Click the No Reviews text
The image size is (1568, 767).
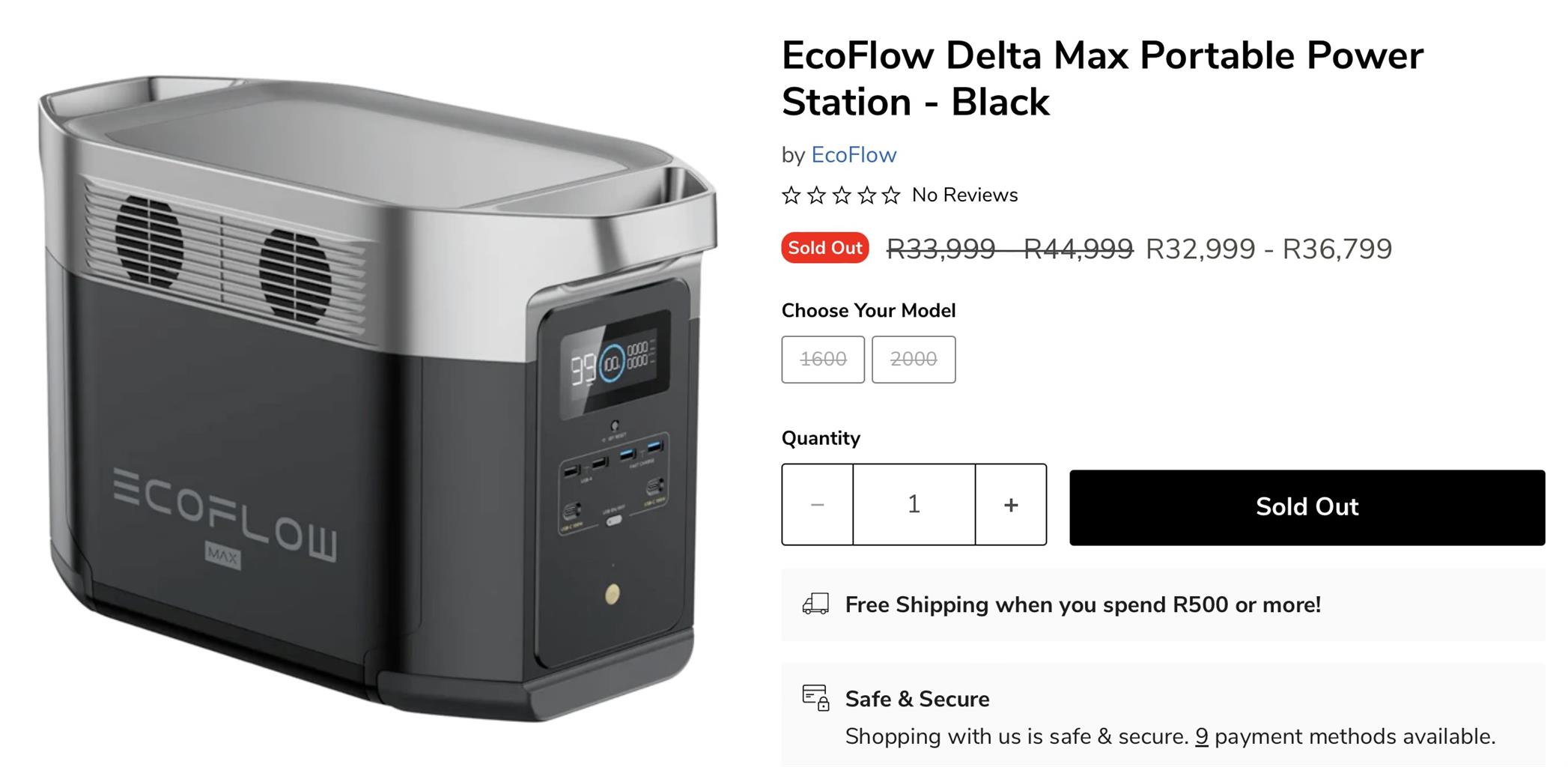(x=964, y=195)
